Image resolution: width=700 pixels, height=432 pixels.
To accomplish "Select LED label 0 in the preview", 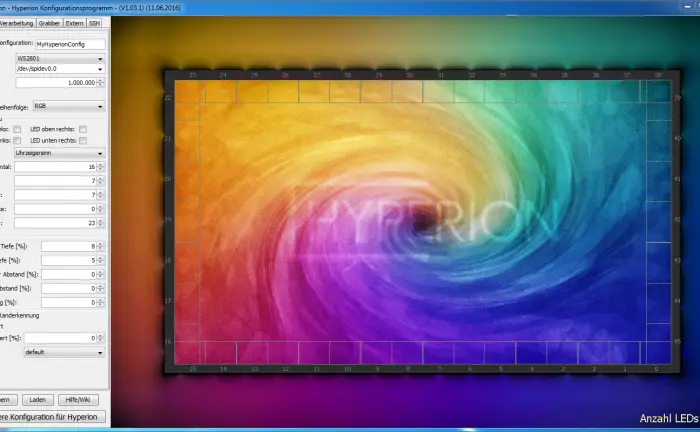I will point(656,369).
